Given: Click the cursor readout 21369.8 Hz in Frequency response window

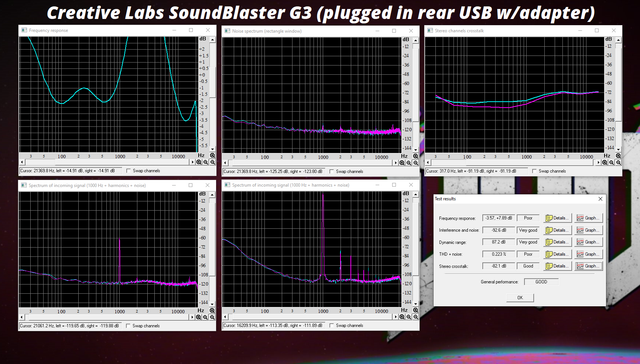Looking at the screenshot, I should pos(71,171).
